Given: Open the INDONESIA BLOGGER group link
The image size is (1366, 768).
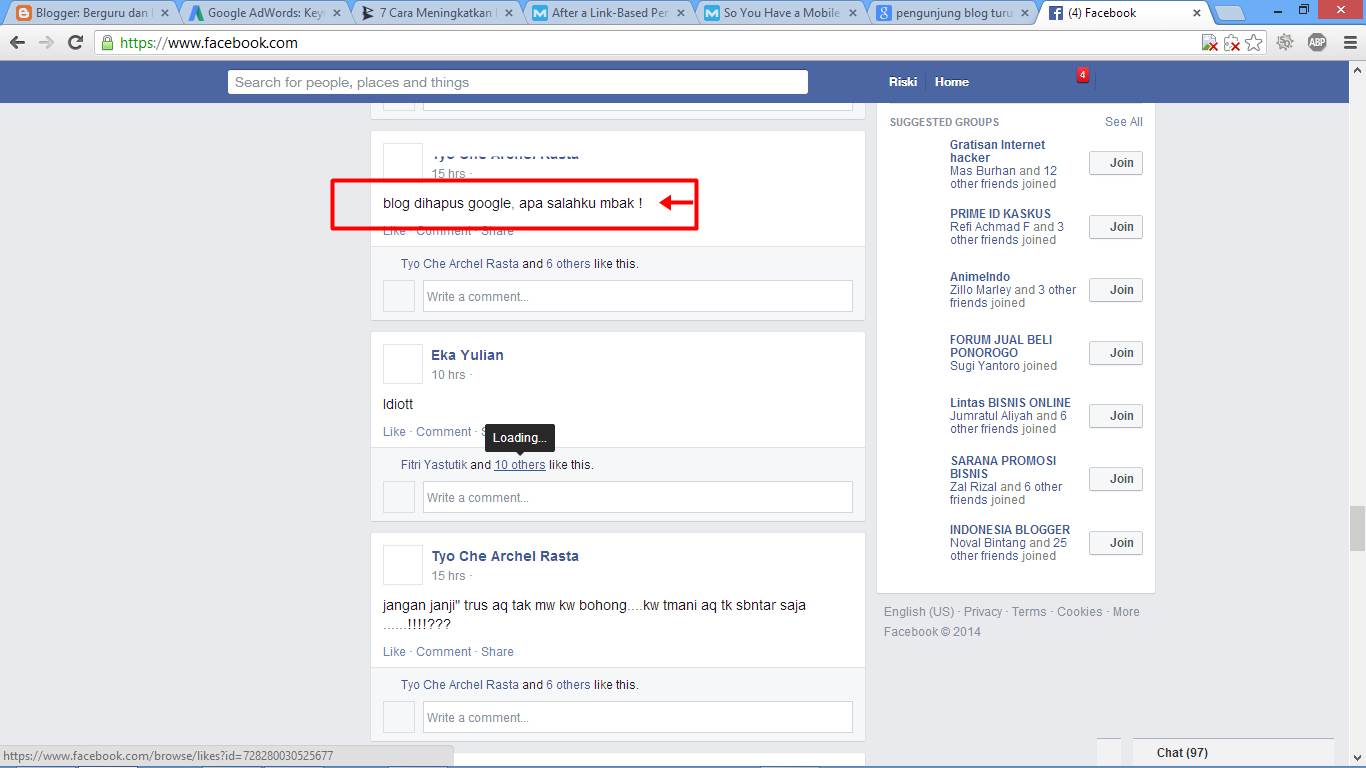Looking at the screenshot, I should tap(1010, 530).
